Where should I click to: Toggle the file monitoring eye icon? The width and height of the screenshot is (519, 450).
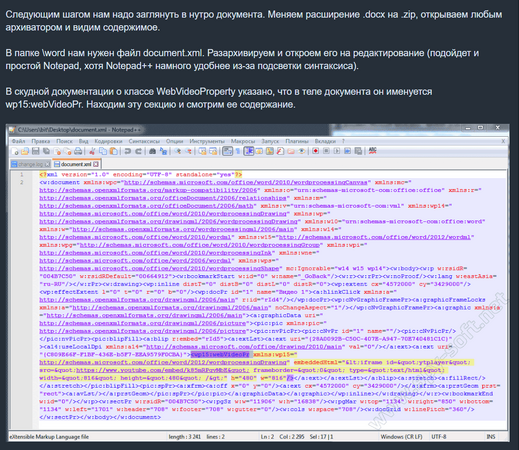301,151
